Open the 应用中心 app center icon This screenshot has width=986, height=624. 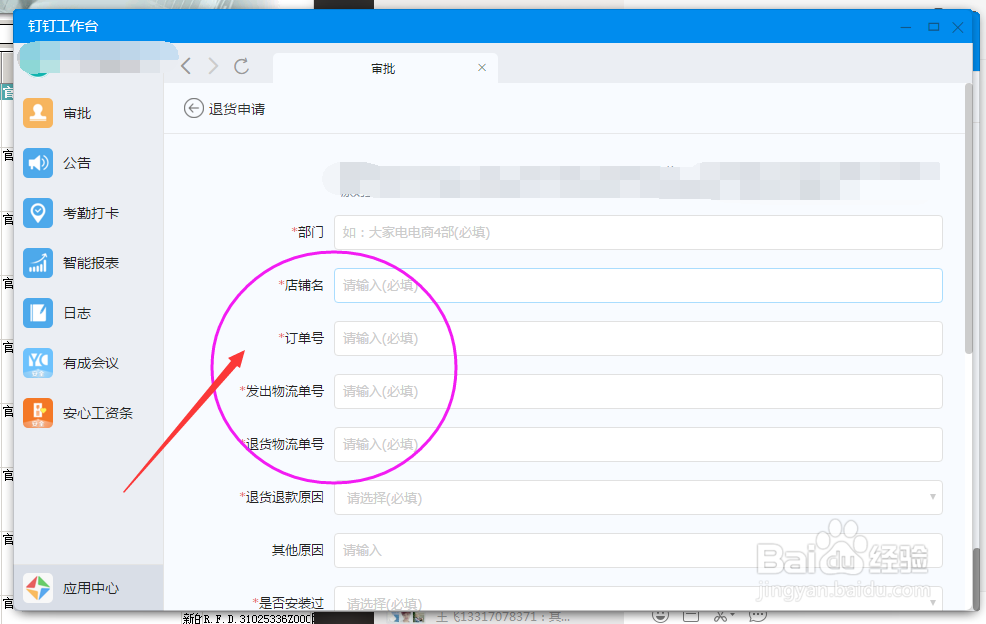click(38, 588)
